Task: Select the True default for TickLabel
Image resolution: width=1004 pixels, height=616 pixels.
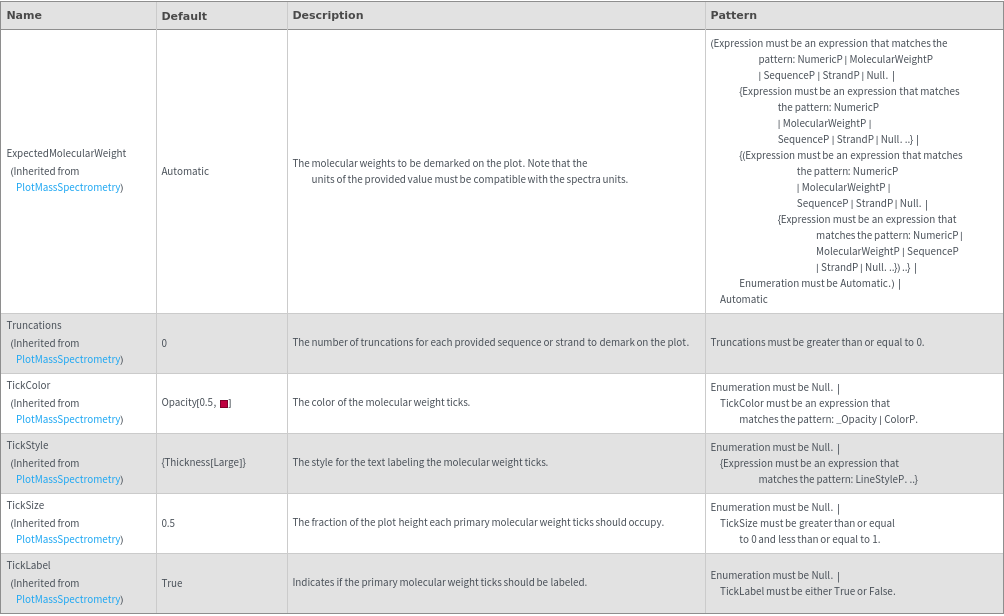Action: pos(172,583)
